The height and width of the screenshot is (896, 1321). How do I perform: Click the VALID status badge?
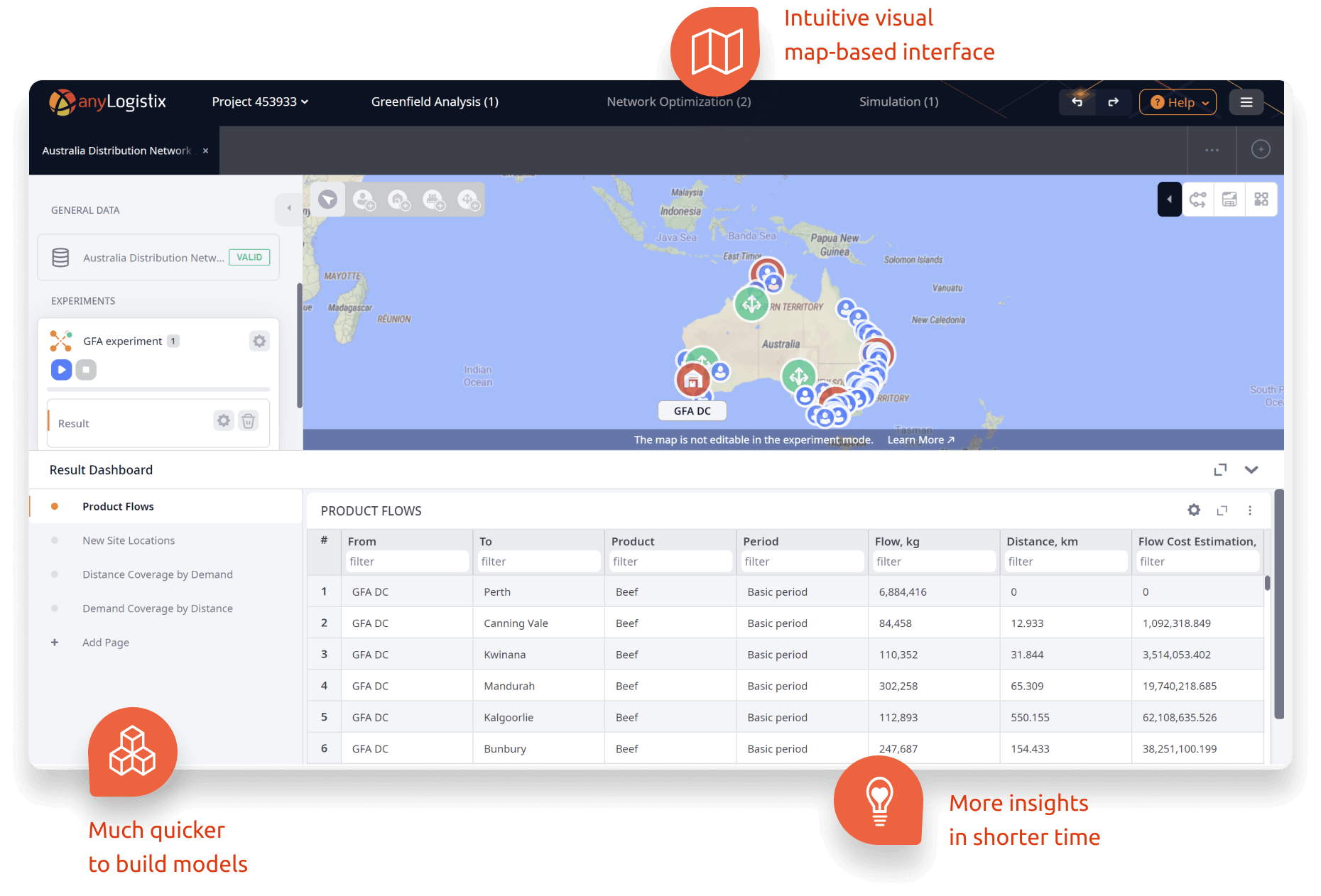tap(249, 257)
